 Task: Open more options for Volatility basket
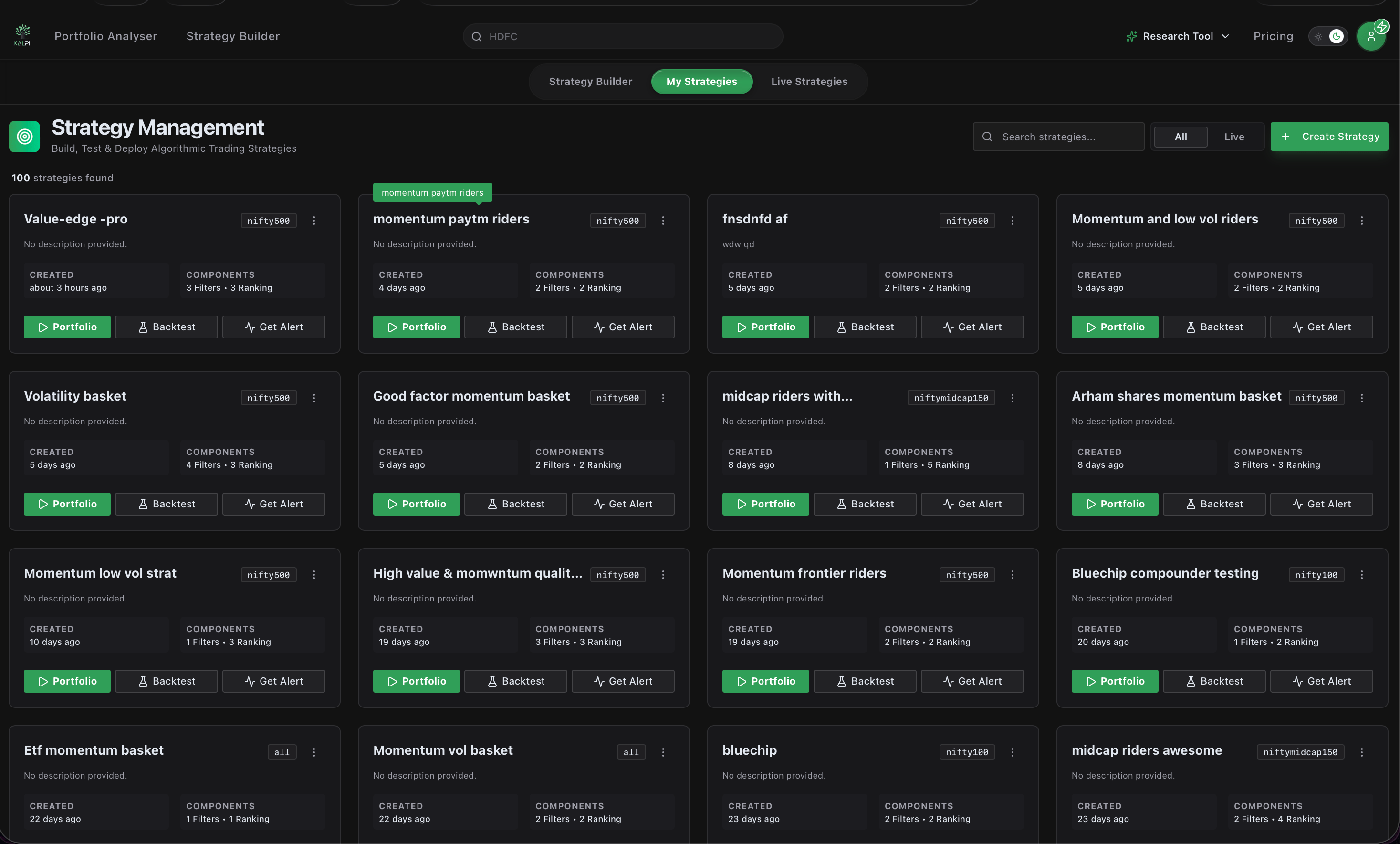[313, 398]
